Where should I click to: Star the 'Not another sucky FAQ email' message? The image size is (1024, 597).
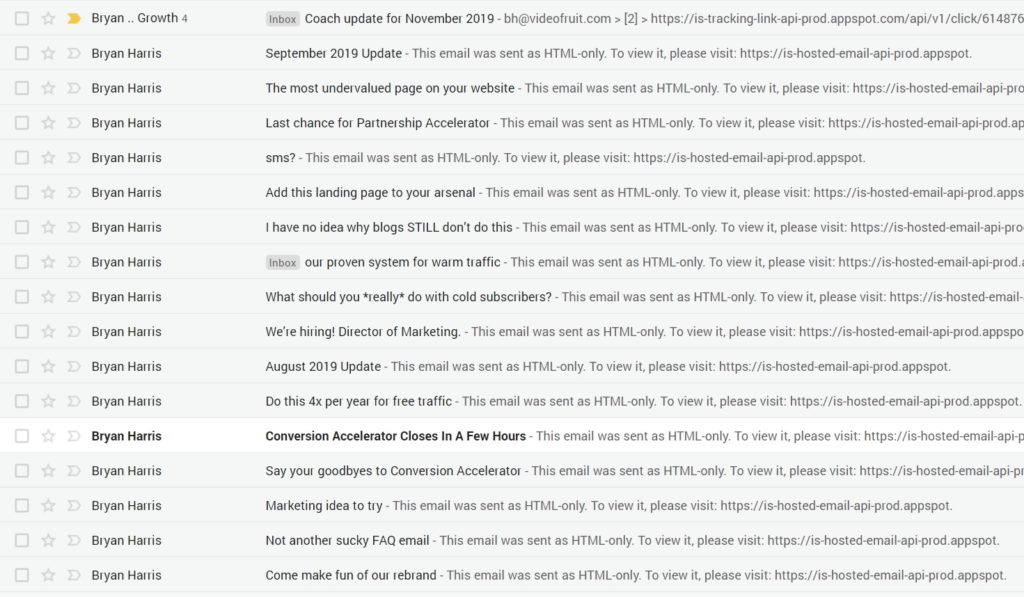48,540
